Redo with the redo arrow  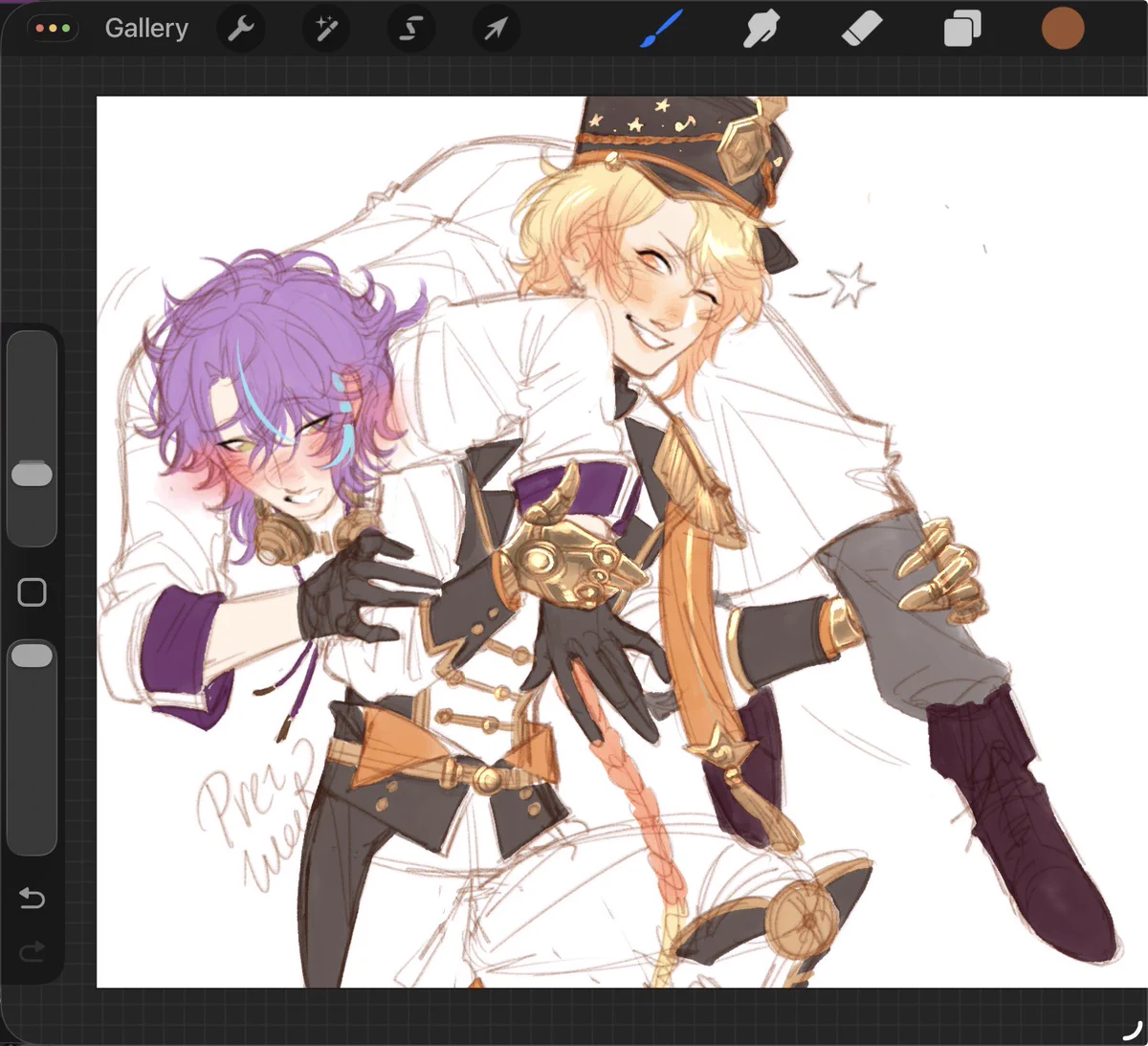tap(32, 950)
